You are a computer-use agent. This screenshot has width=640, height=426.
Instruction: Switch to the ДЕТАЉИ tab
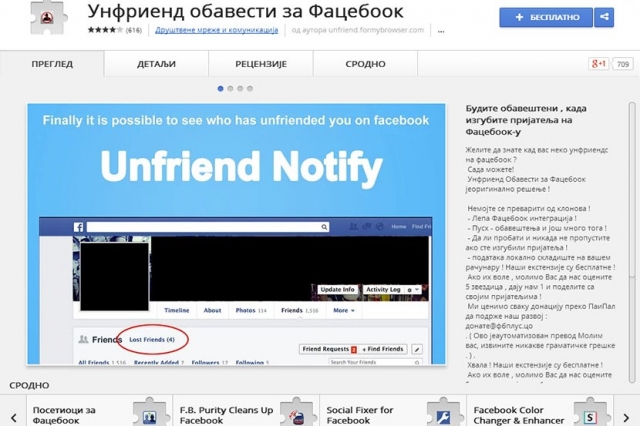156,64
